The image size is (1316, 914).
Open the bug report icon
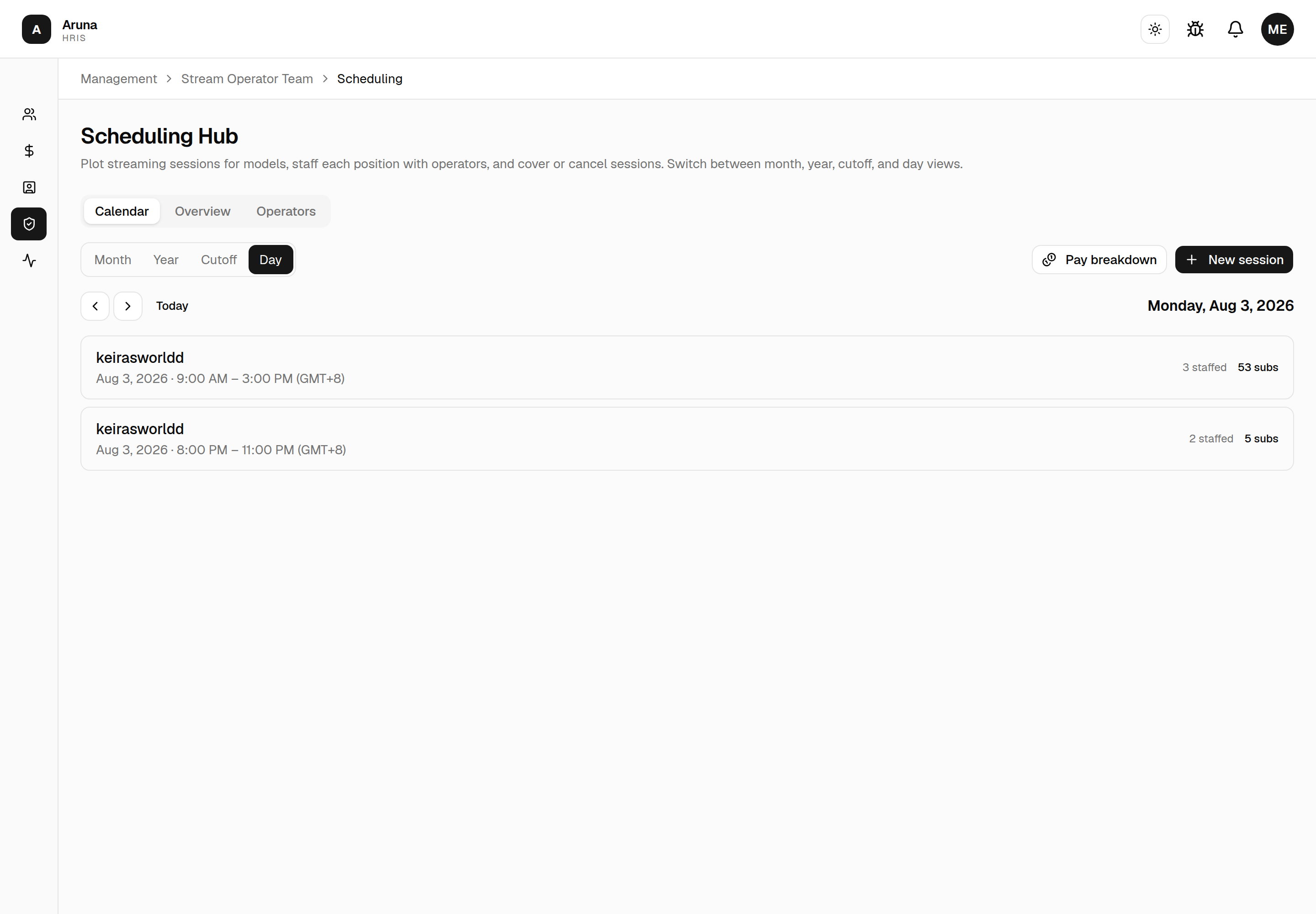pyautogui.click(x=1195, y=29)
